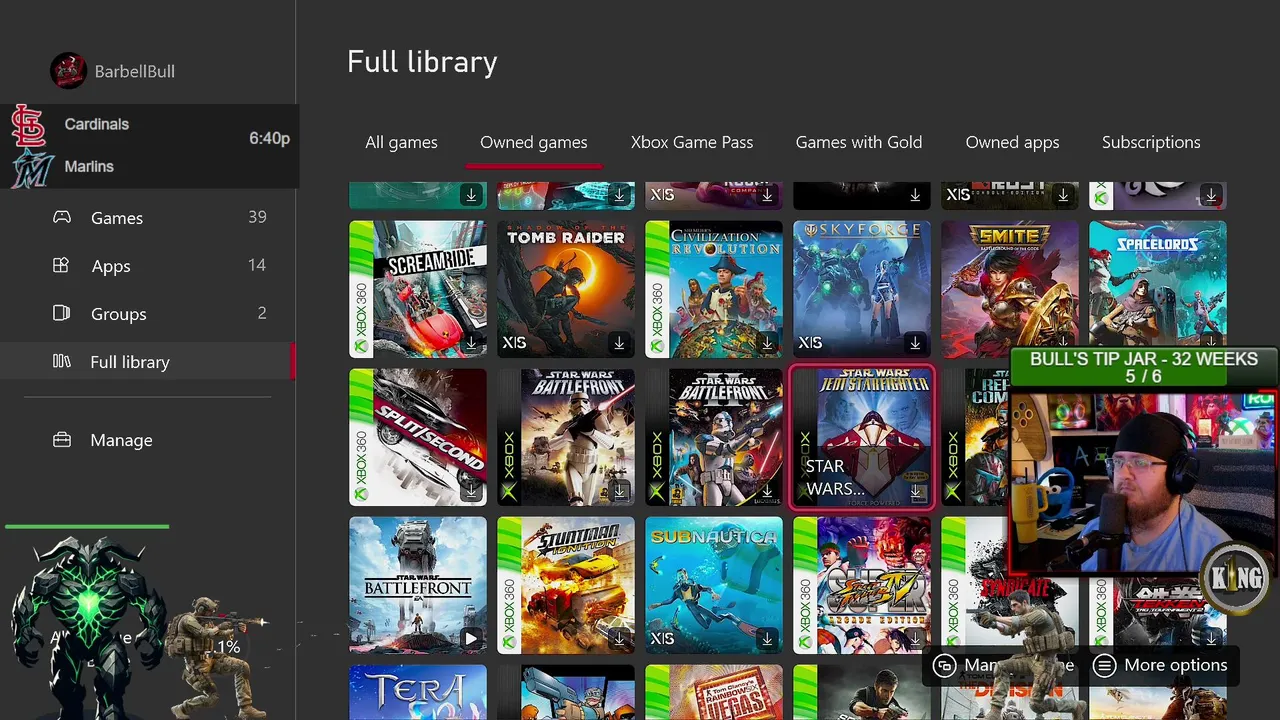Image resolution: width=1280 pixels, height=720 pixels.
Task: Switch to the Xbox Game Pass tab
Action: [692, 142]
